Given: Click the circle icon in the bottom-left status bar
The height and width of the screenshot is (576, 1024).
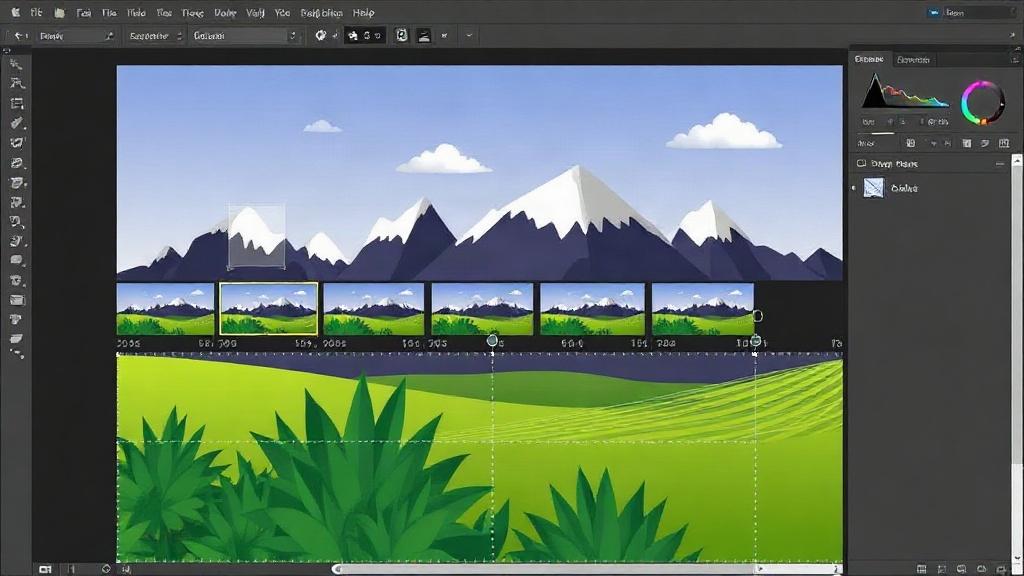Looking at the screenshot, I should [106, 569].
